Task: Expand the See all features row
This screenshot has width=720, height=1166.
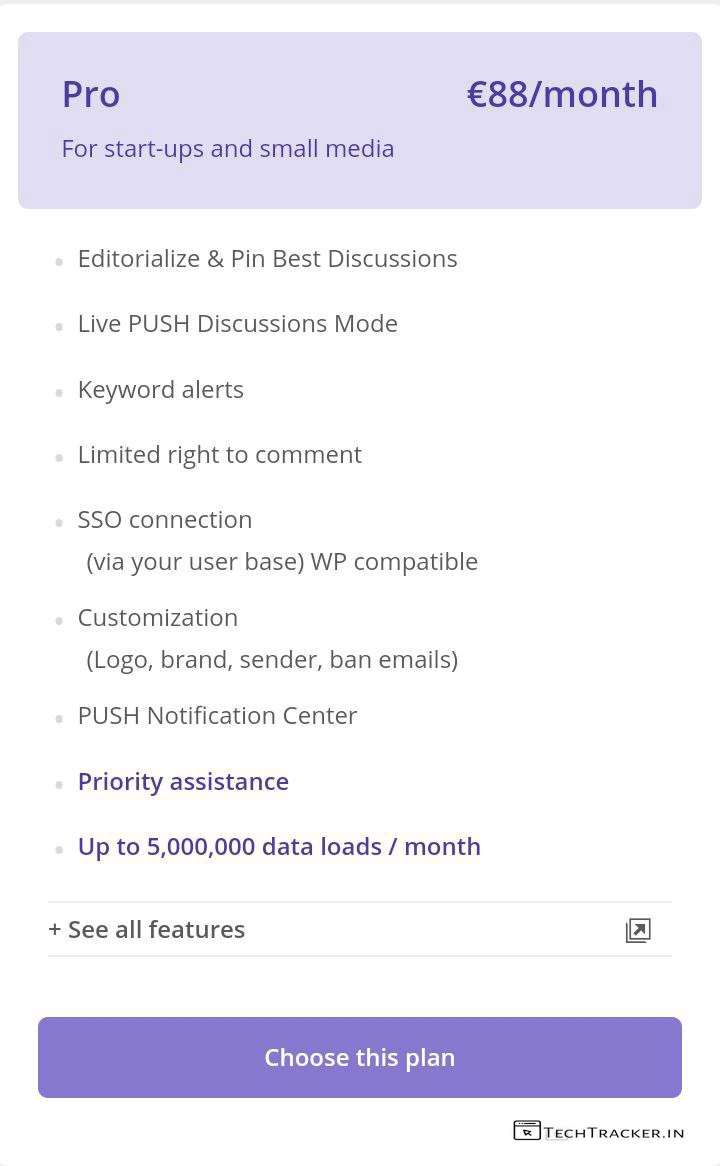Action: coord(147,930)
